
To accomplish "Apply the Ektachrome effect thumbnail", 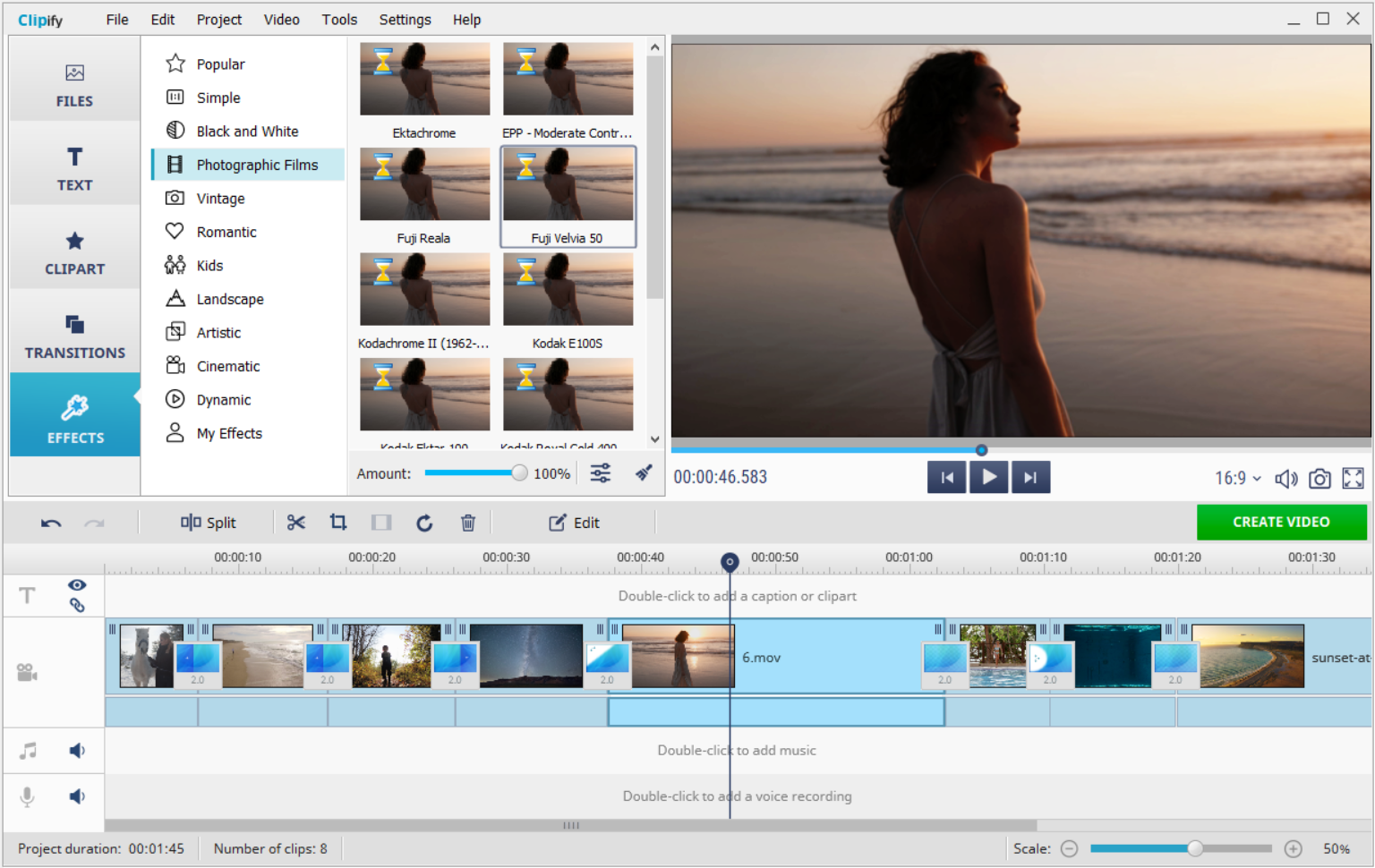I will [424, 79].
